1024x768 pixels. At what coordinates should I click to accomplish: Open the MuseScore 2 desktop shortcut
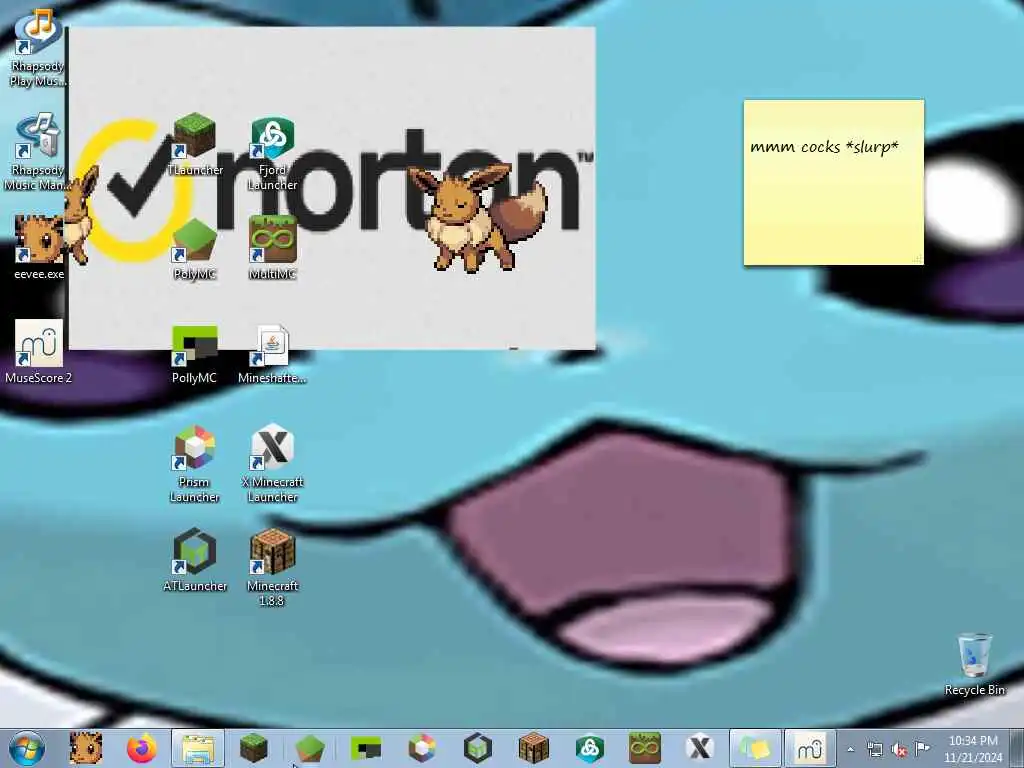click(39, 351)
